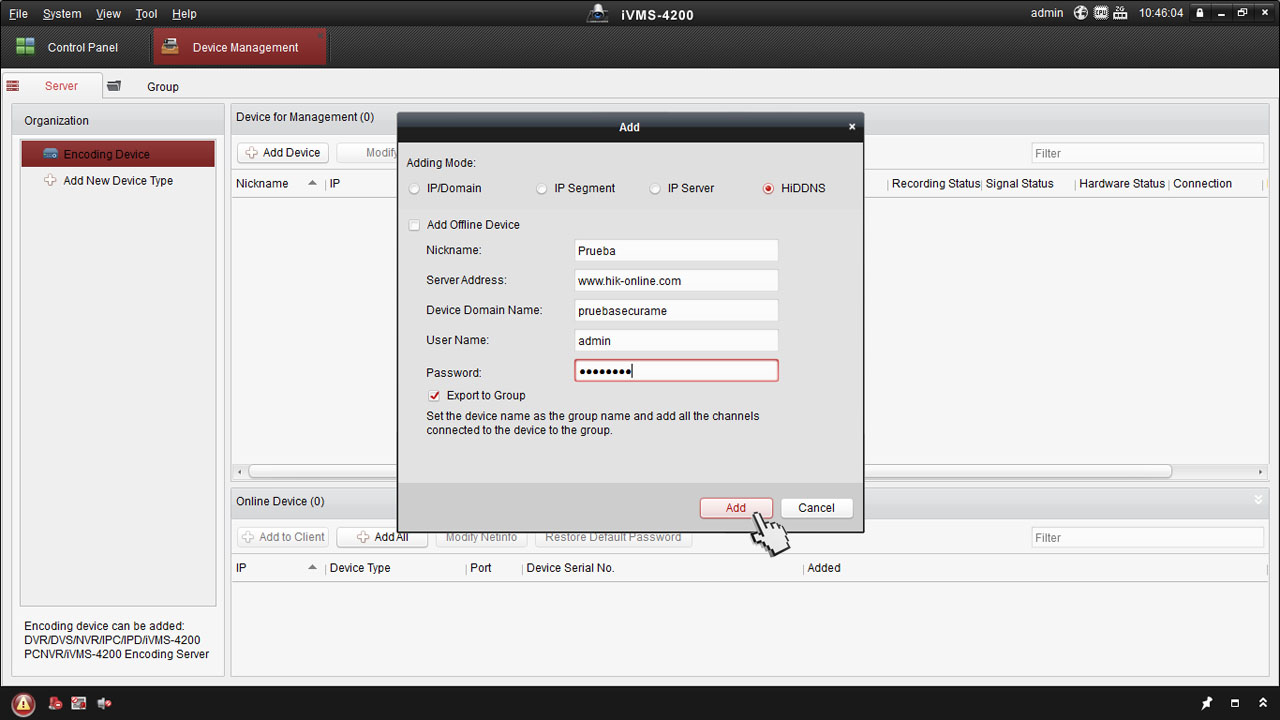This screenshot has width=1280, height=720.
Task: Click Modify Netinfo button
Action: (x=481, y=537)
